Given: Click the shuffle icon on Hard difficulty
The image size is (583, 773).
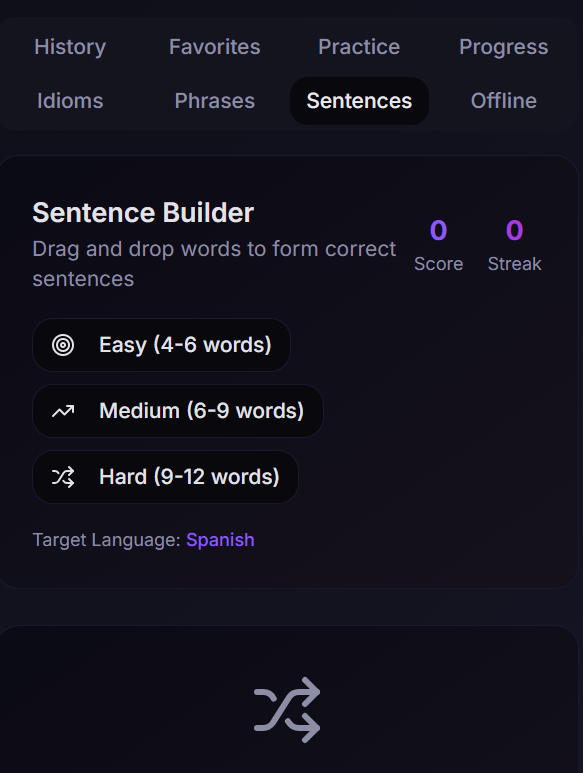Looking at the screenshot, I should pos(63,477).
